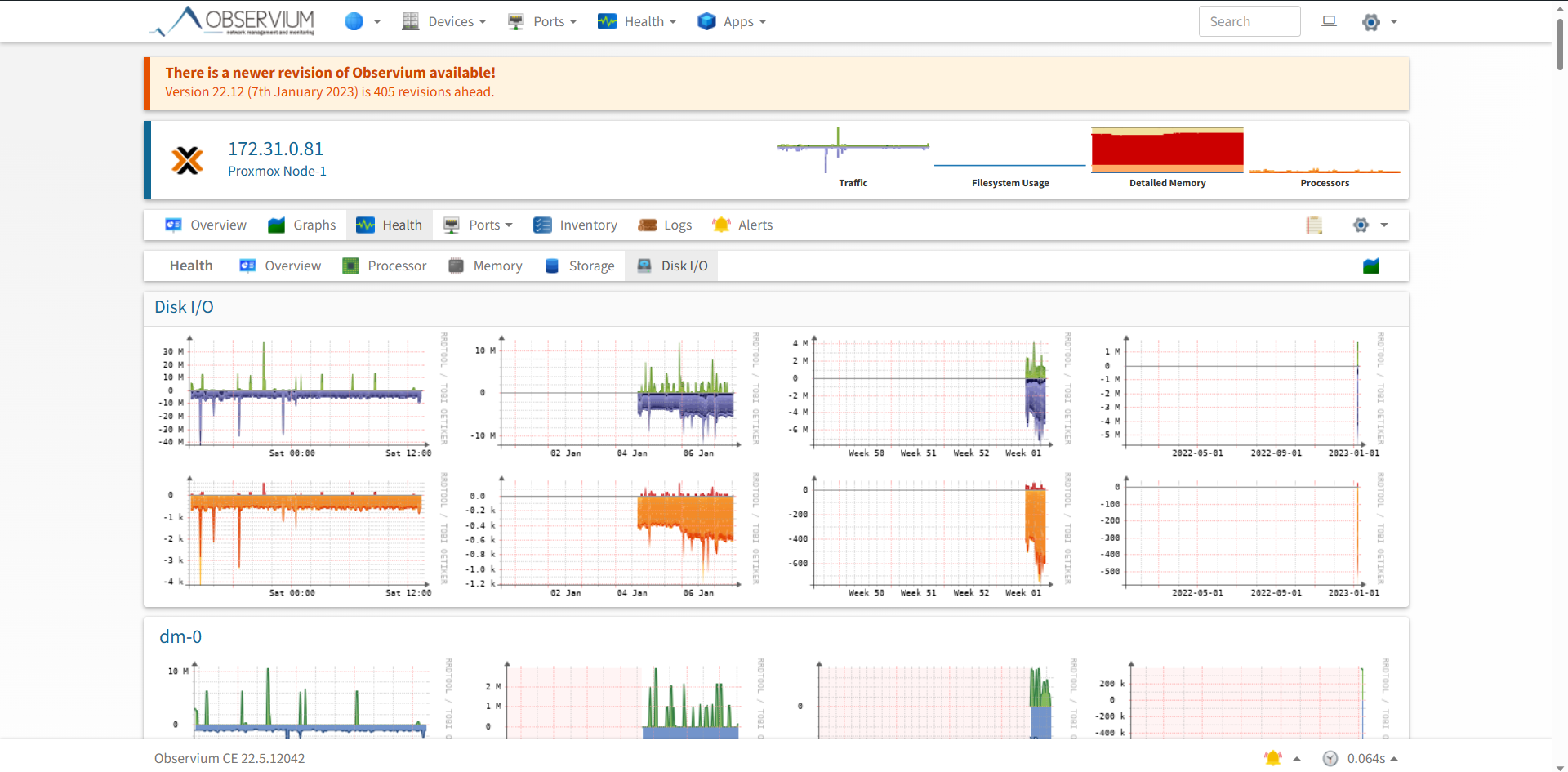Open the dm-0 daily graph
This screenshot has width=1568, height=772.
pyautogui.click(x=306, y=698)
